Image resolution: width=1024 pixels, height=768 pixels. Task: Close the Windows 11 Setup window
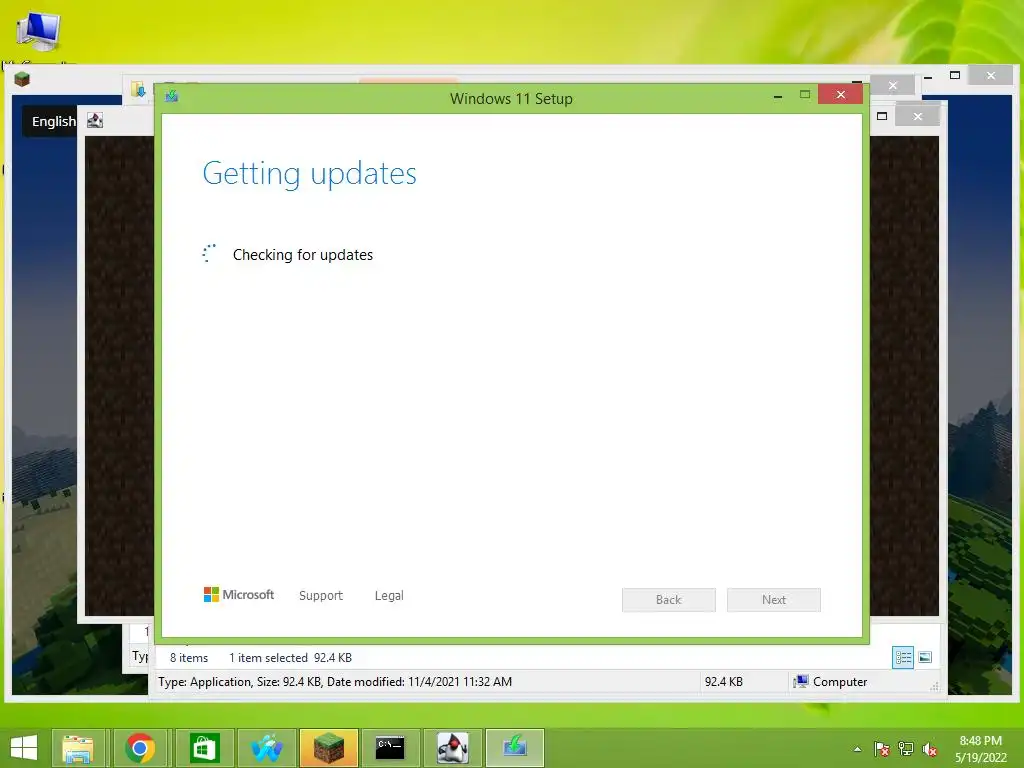(840, 95)
